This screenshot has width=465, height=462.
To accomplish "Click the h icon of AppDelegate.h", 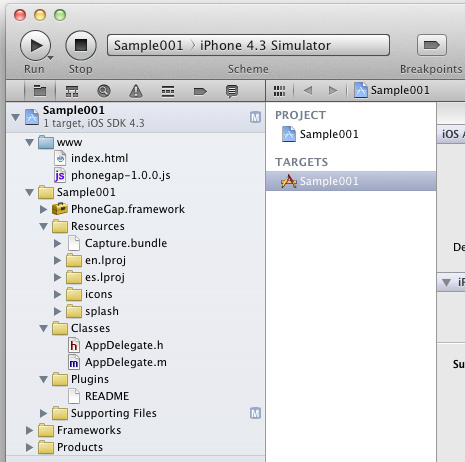I will tap(74, 345).
